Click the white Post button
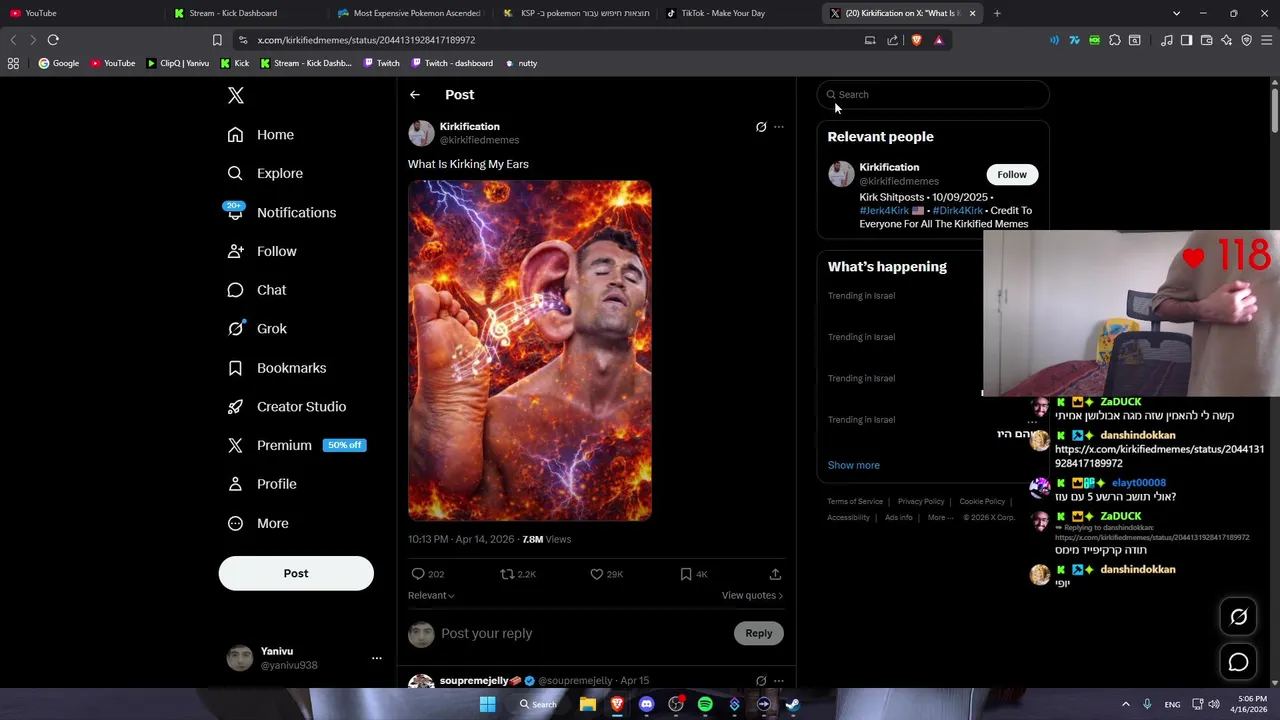1280x720 pixels. pos(296,573)
